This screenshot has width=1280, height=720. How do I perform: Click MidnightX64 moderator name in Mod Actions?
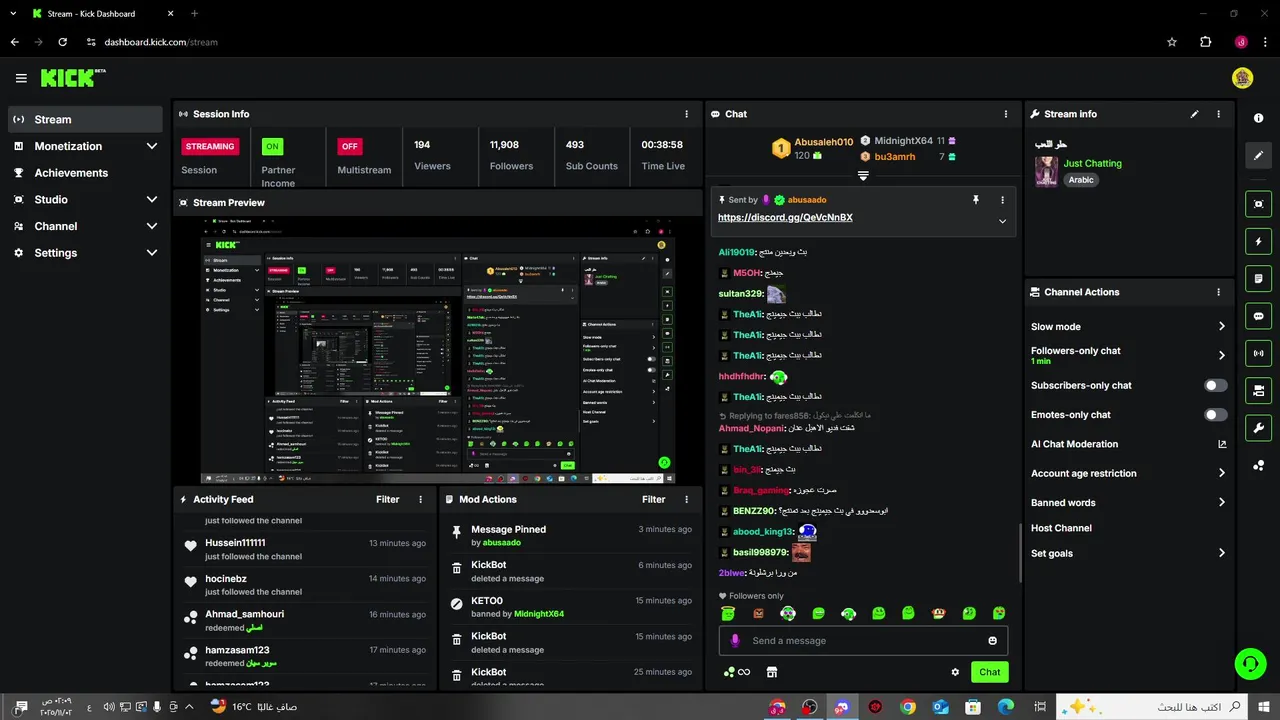539,614
